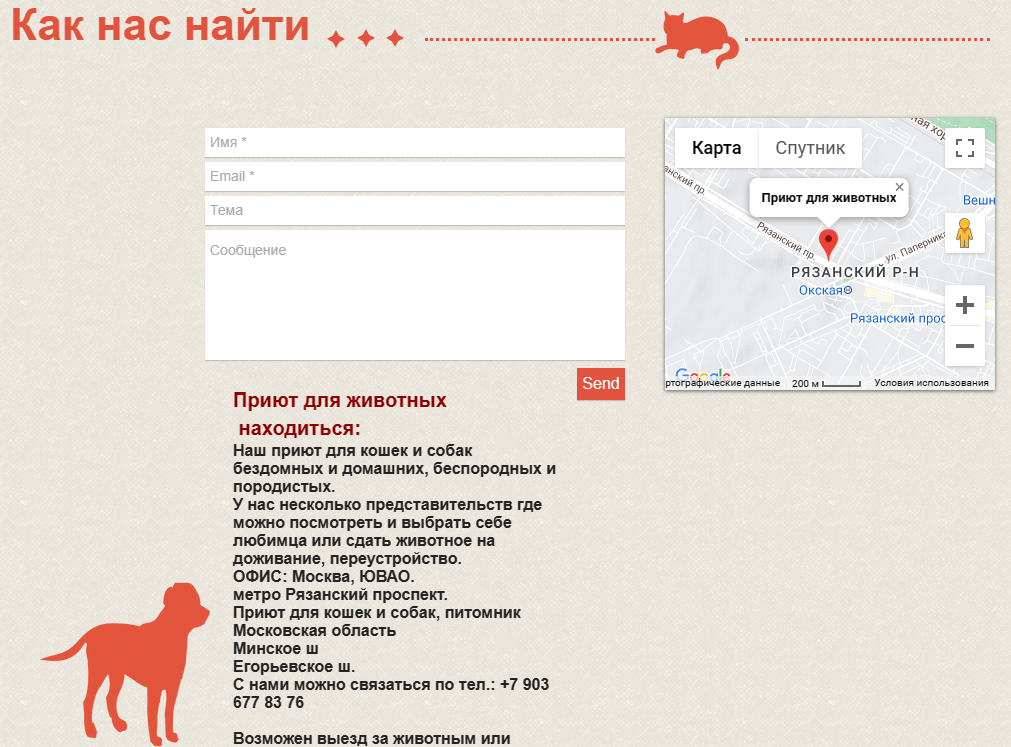The height and width of the screenshot is (747, 1011).
Task: Select the 'Тема' subject field
Action: point(415,211)
